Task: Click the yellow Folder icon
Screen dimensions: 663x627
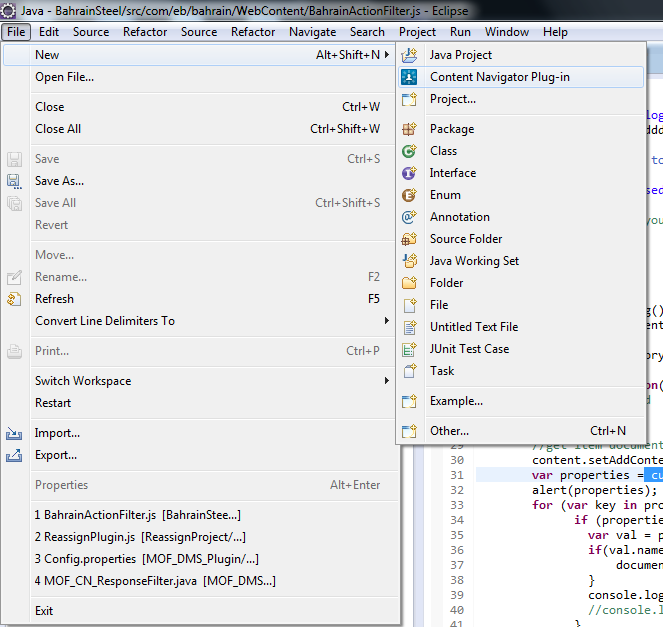Action: point(409,283)
